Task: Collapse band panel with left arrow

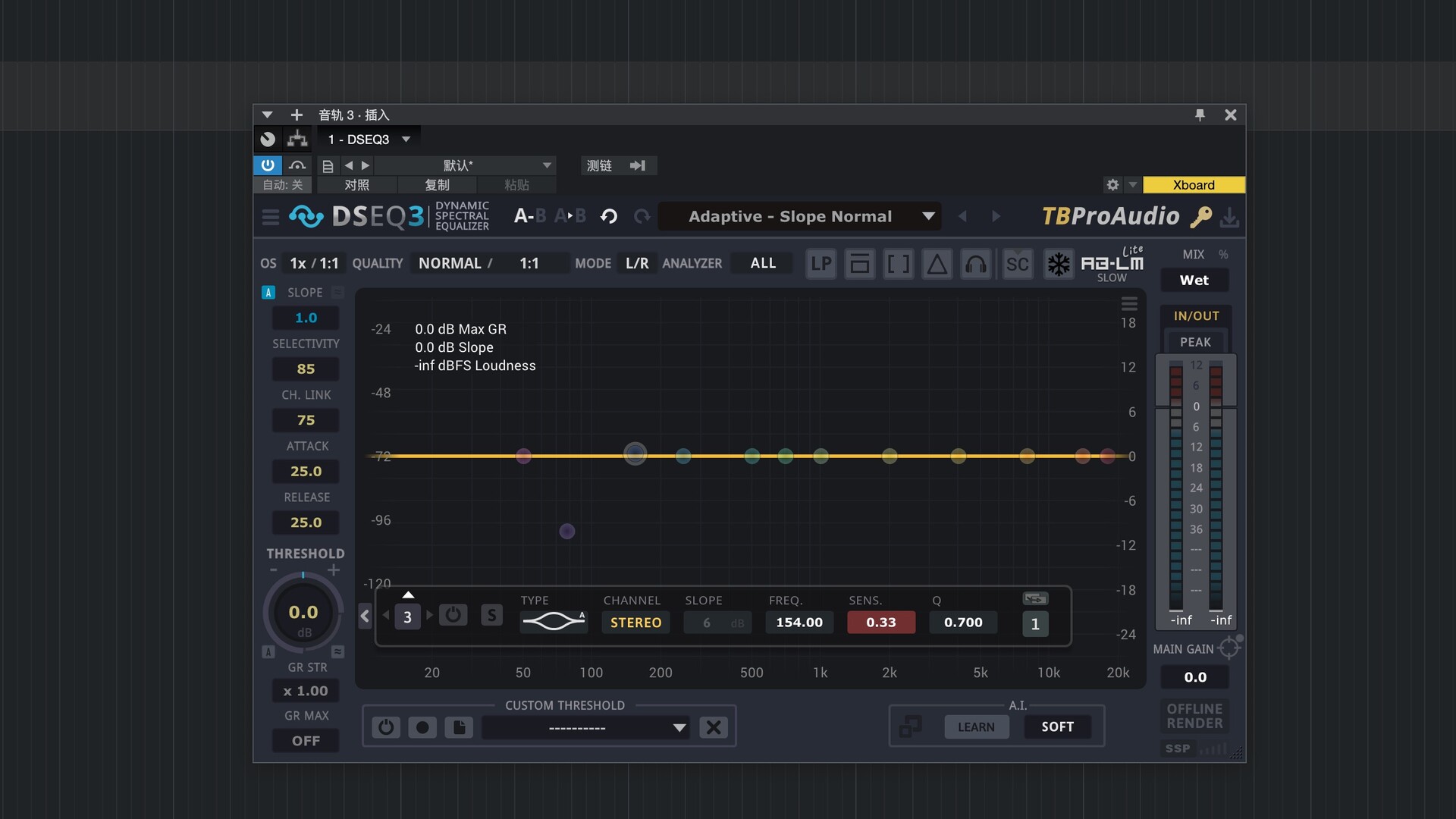Action: click(x=365, y=616)
